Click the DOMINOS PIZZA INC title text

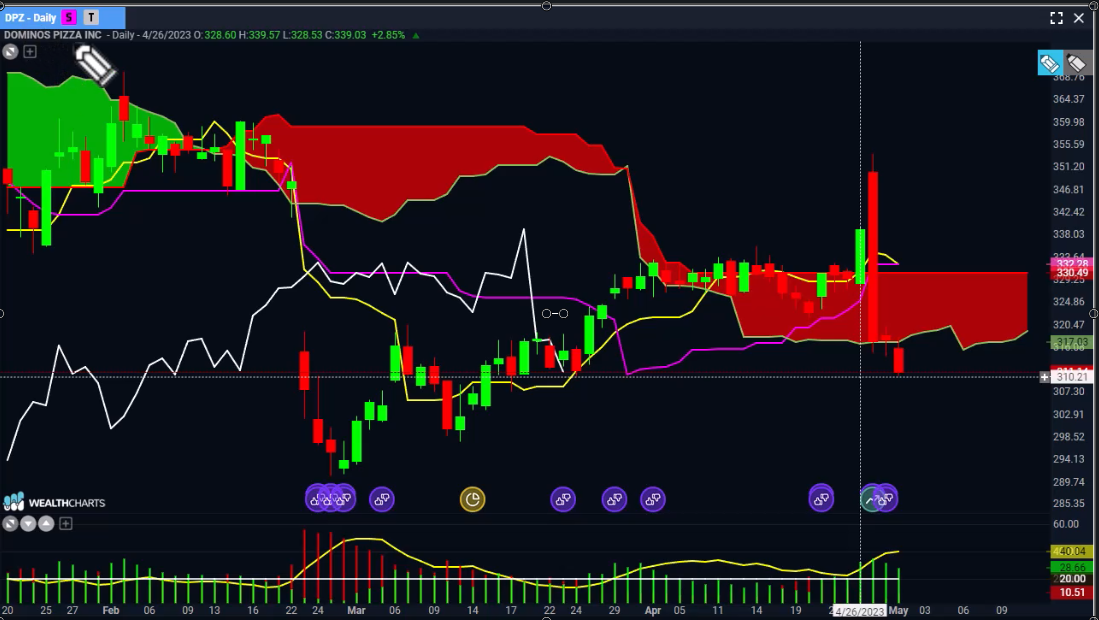point(53,35)
